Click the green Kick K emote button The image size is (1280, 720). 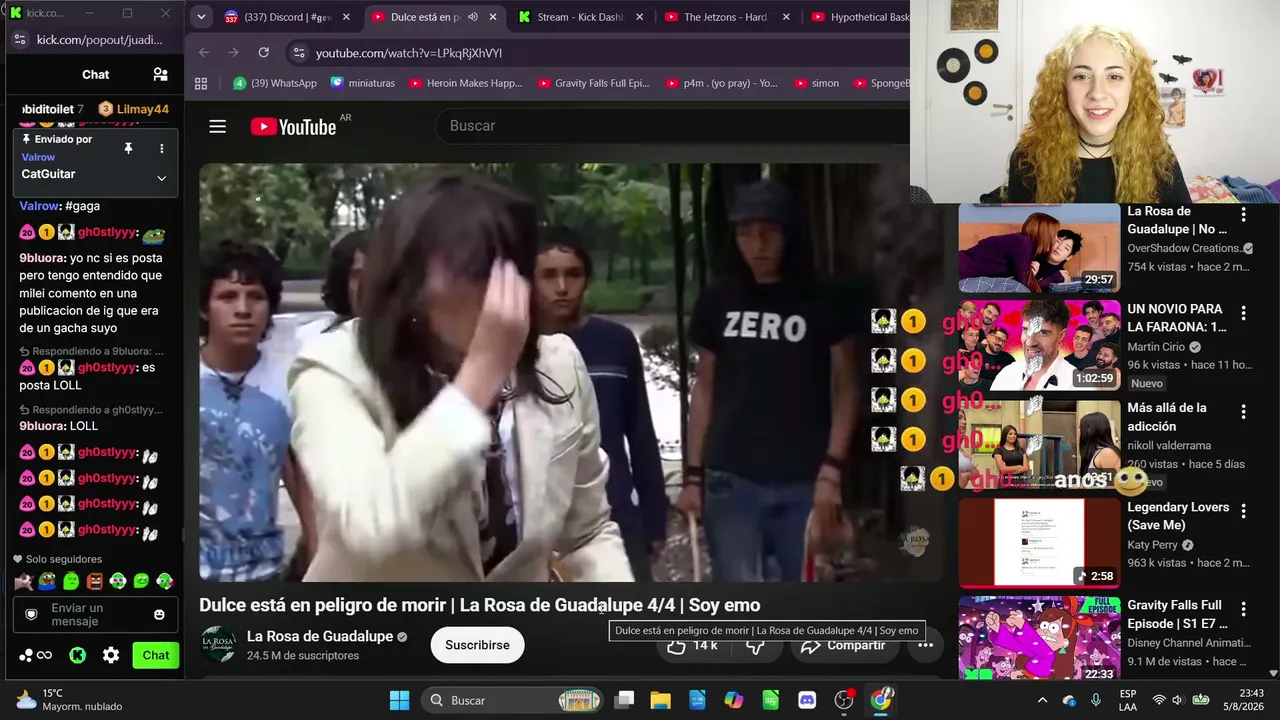77,655
